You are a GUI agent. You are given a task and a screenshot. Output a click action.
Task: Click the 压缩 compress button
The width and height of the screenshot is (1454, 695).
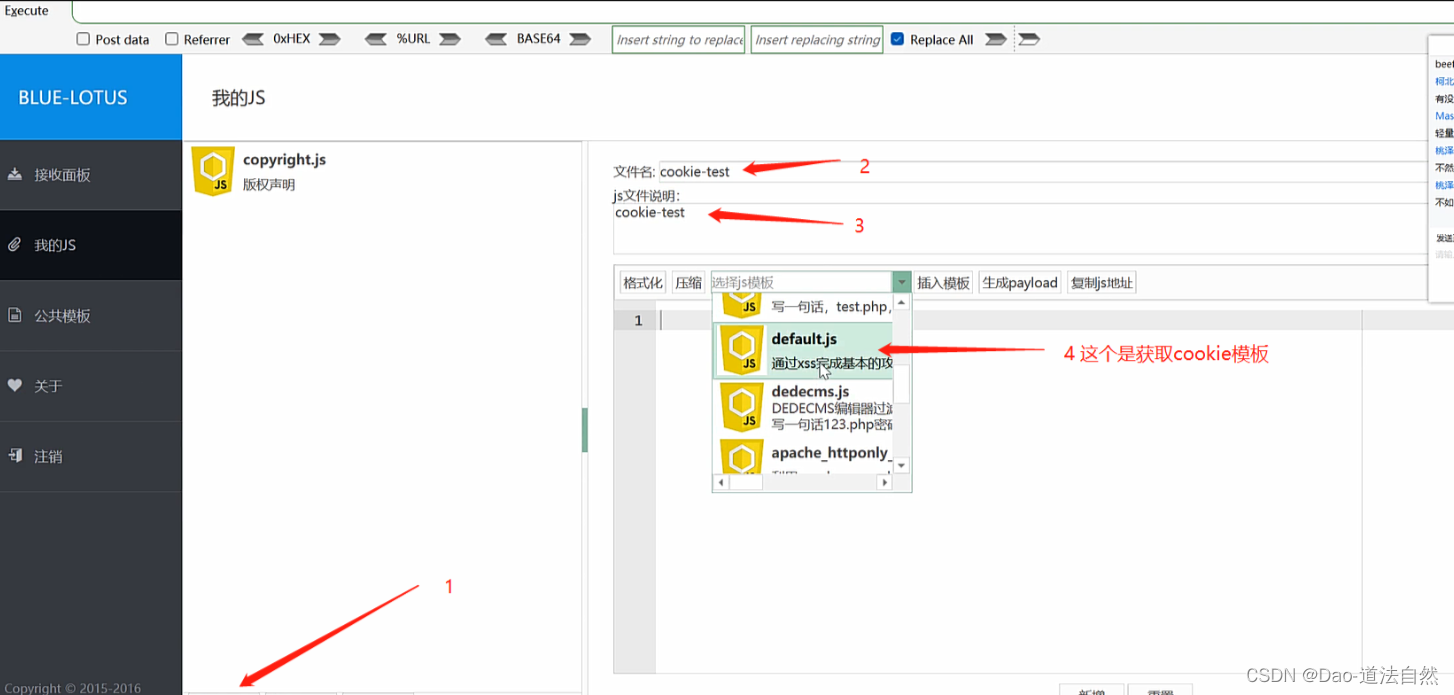(688, 283)
